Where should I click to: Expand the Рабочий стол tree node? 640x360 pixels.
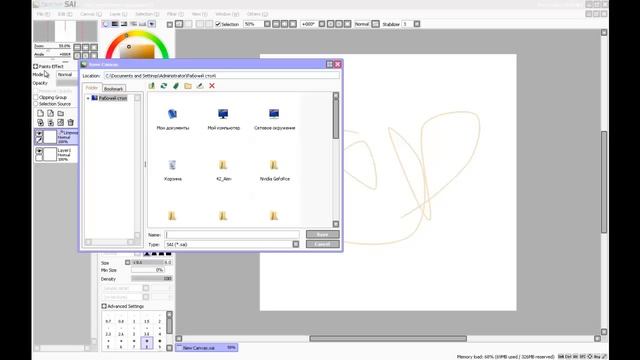click(x=88, y=98)
